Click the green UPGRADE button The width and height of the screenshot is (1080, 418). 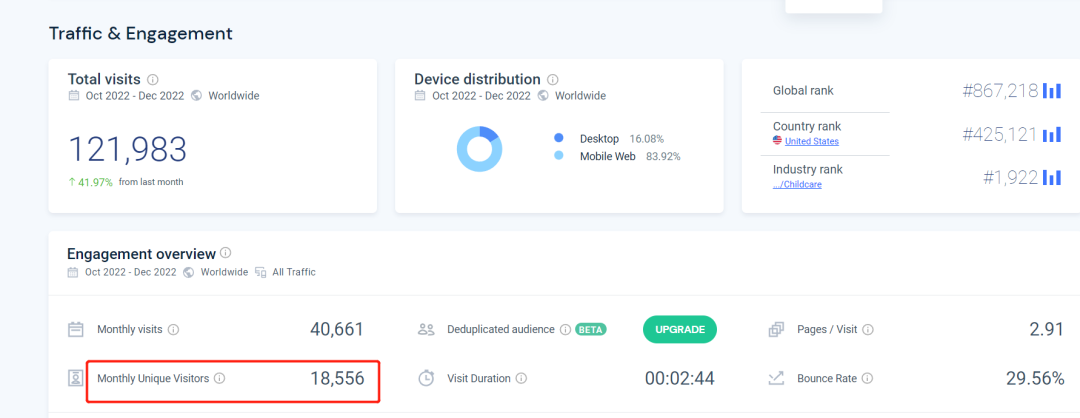(x=680, y=330)
